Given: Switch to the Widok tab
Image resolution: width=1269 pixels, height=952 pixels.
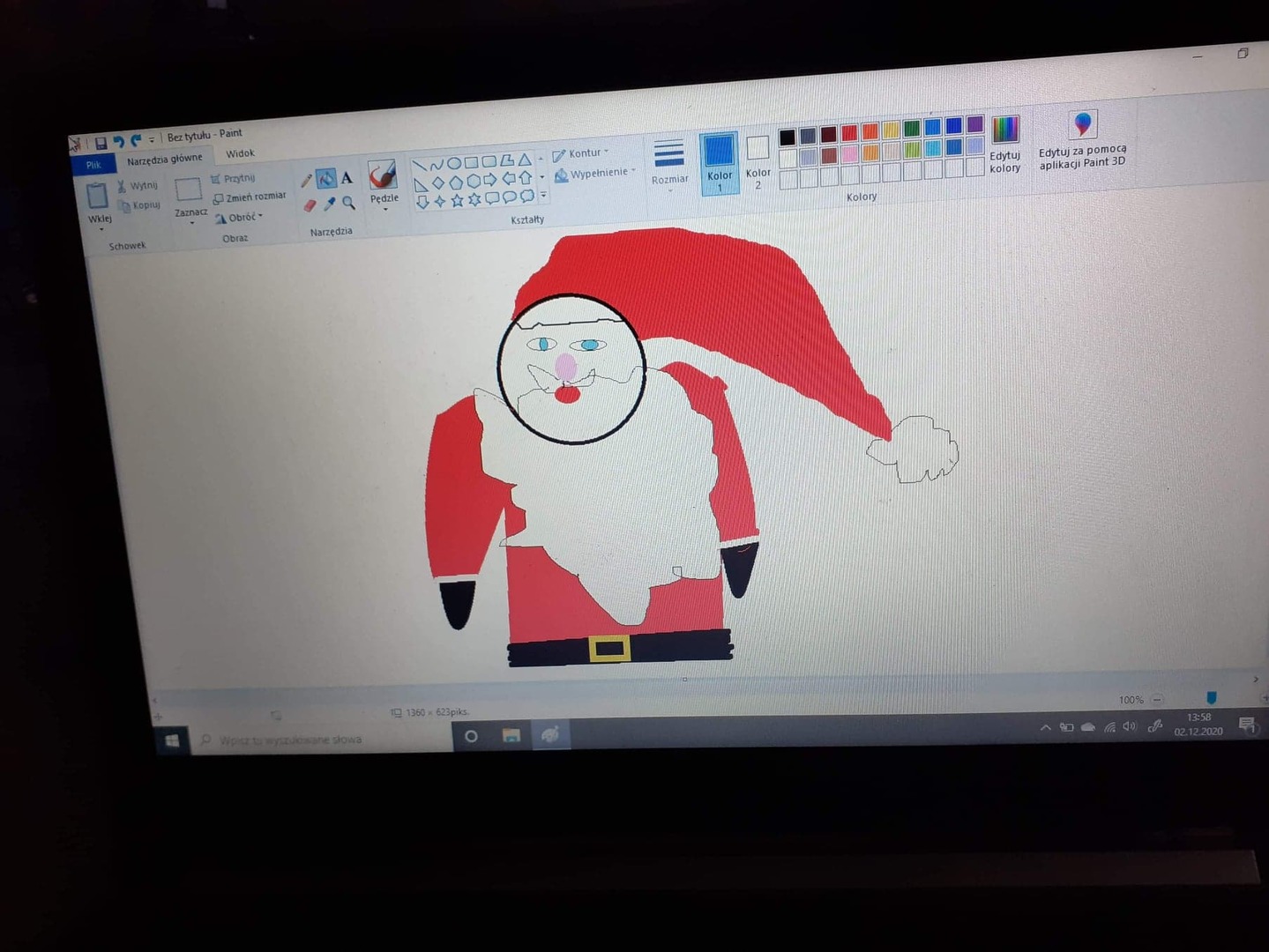Looking at the screenshot, I should (240, 153).
